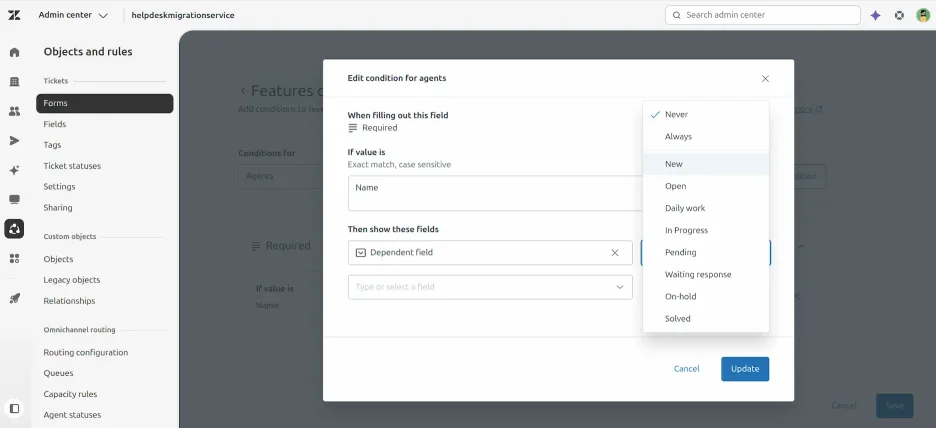Open the Apps and integrations grid icon
Image resolution: width=936 pixels, height=428 pixels.
[14, 258]
